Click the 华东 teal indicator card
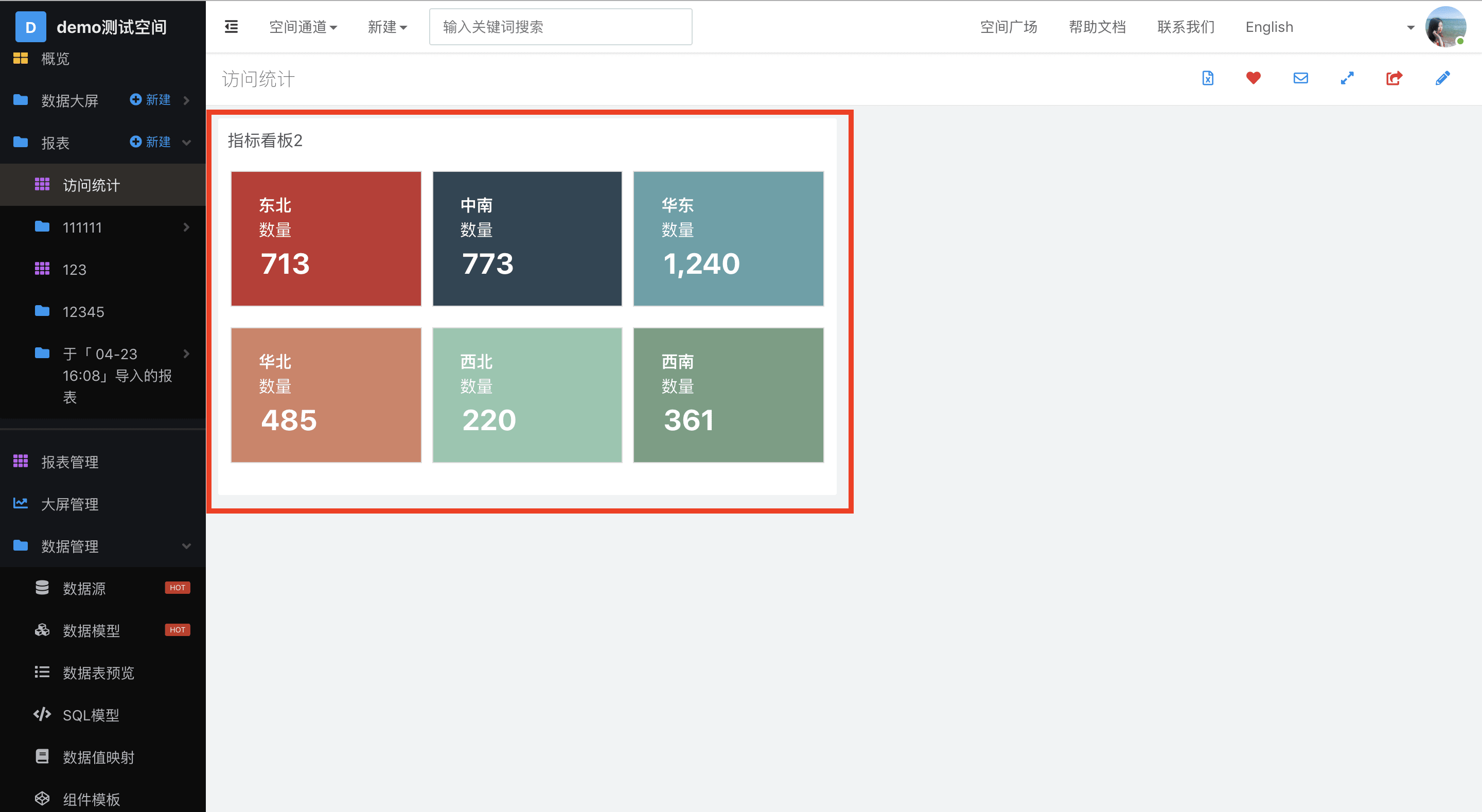The height and width of the screenshot is (812, 1482). pos(728,238)
